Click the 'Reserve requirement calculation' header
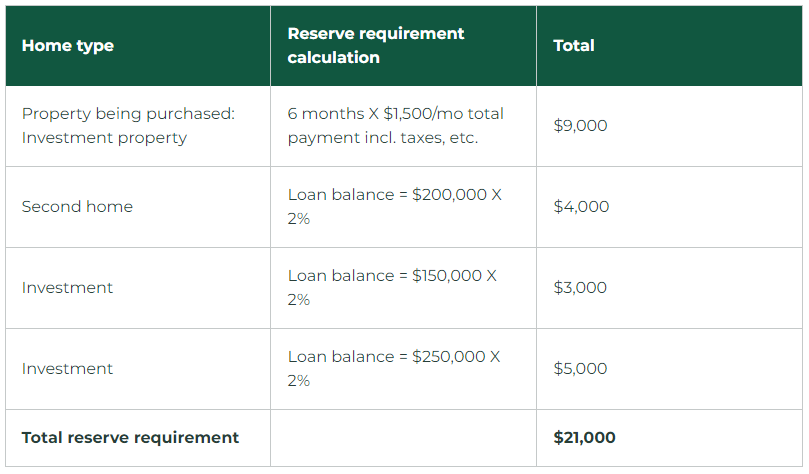This screenshot has height=474, width=809. click(x=376, y=46)
